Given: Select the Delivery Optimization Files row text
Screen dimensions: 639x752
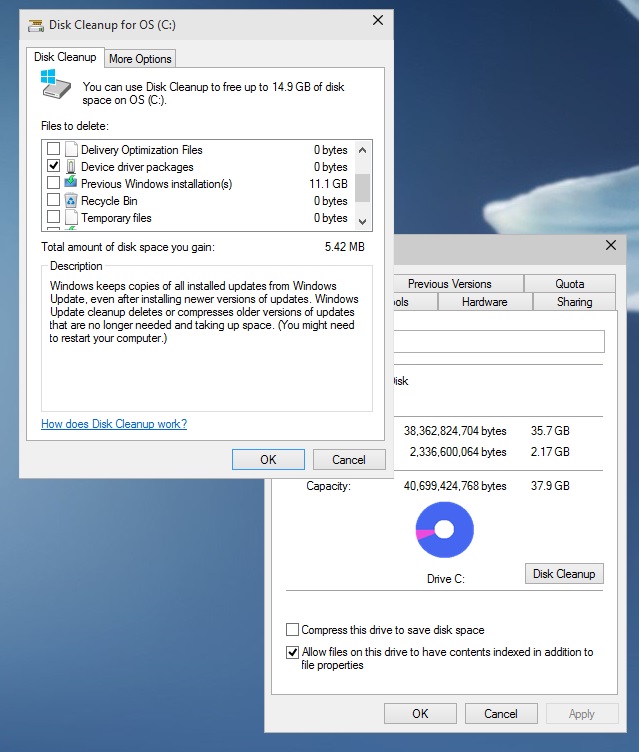Looking at the screenshot, I should click(142, 150).
